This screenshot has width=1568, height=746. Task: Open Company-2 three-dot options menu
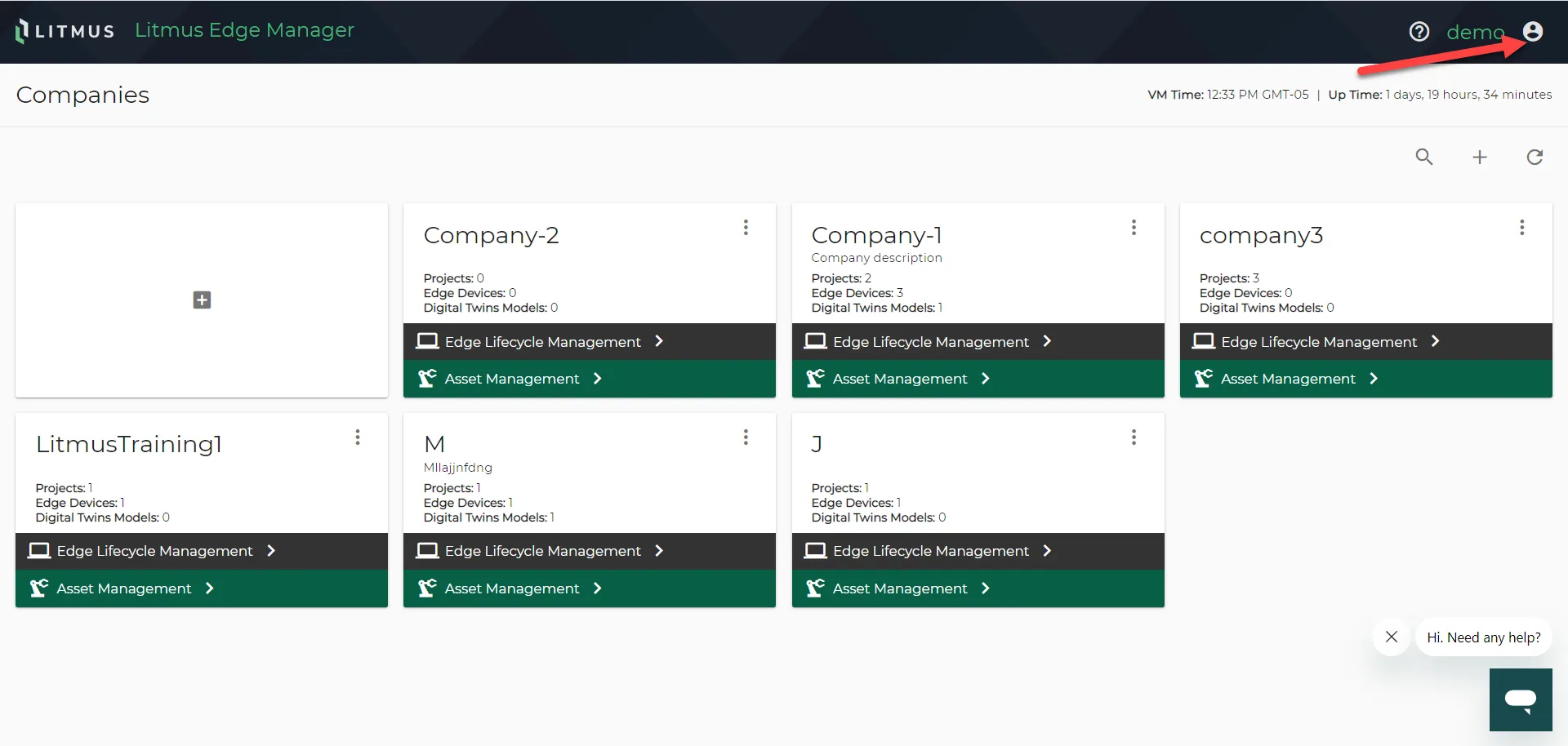746,228
